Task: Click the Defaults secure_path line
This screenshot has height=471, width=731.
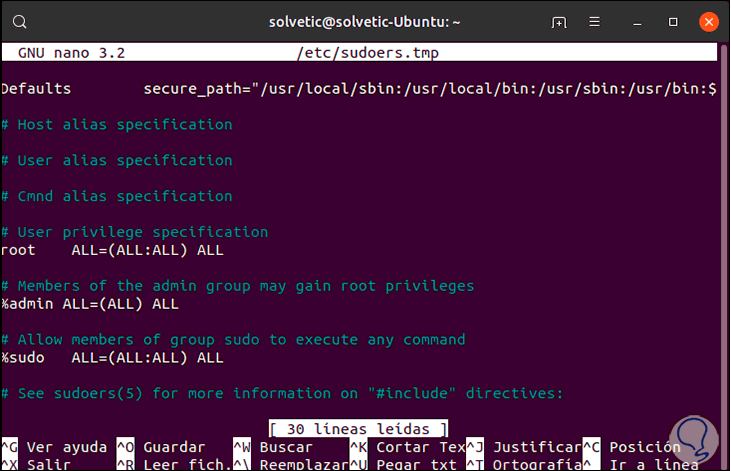Action: click(358, 89)
